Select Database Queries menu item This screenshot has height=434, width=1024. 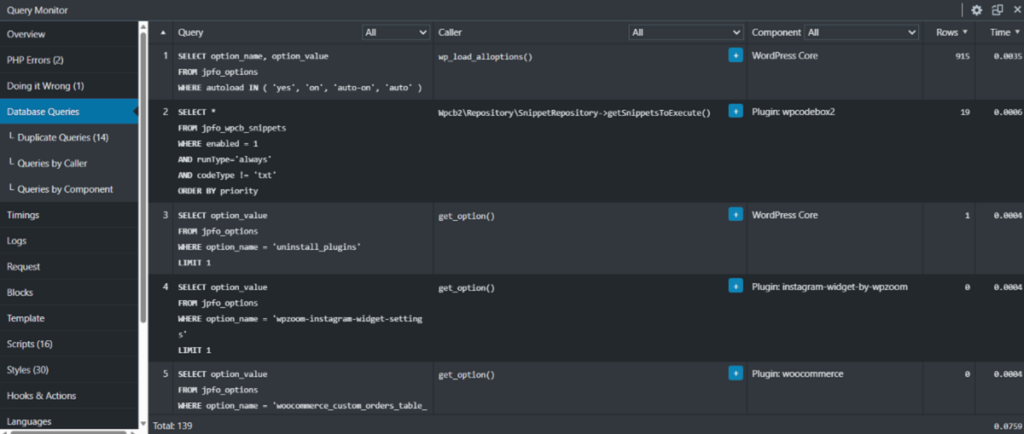[69, 112]
